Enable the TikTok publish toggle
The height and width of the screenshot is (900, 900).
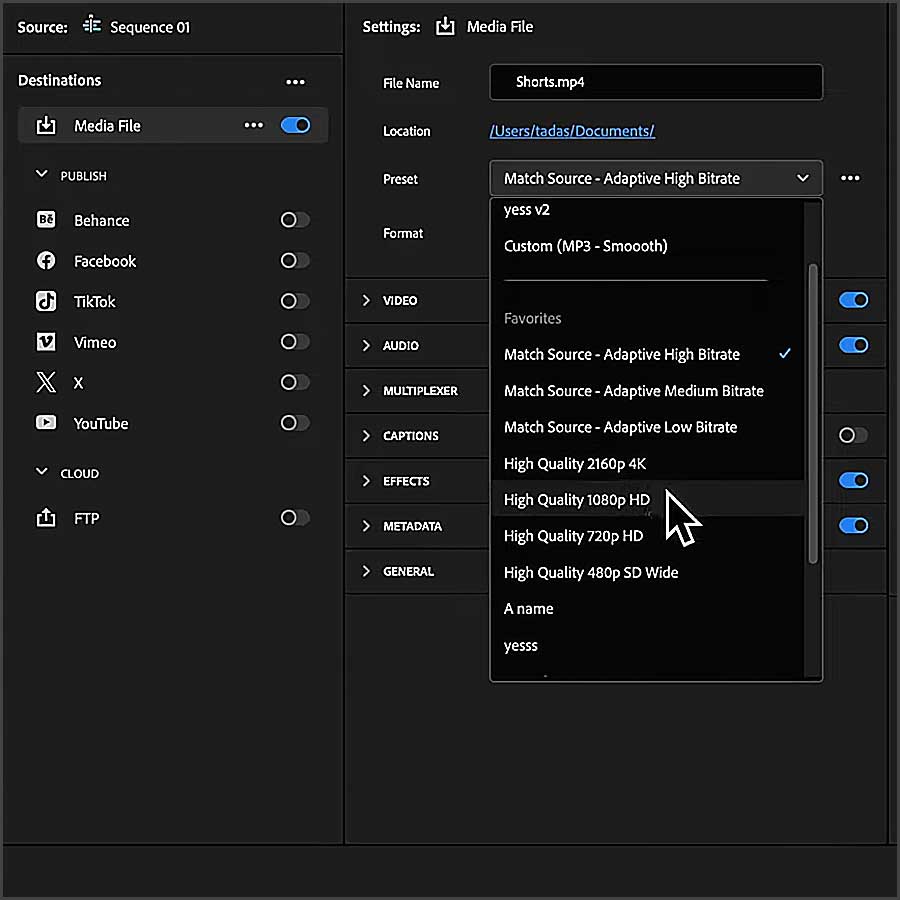[x=294, y=301]
